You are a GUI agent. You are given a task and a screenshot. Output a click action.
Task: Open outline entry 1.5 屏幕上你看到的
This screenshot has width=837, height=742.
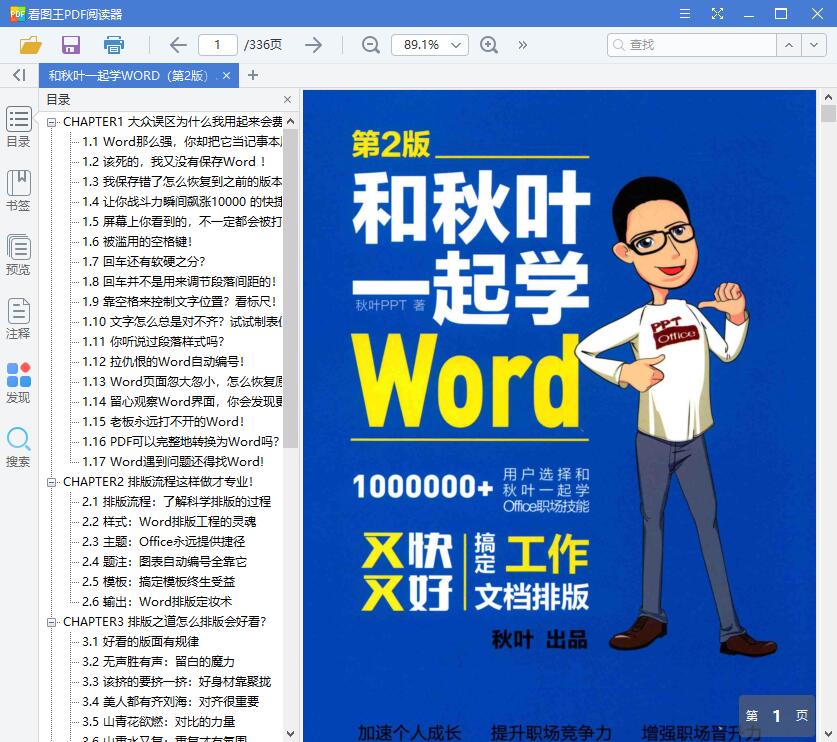pyautogui.click(x=182, y=222)
